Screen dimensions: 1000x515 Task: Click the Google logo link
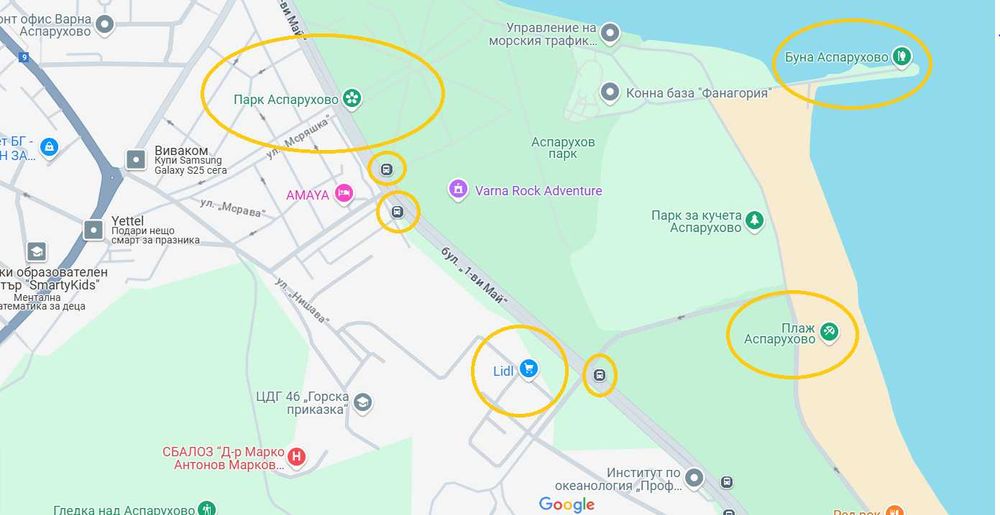coord(566,505)
